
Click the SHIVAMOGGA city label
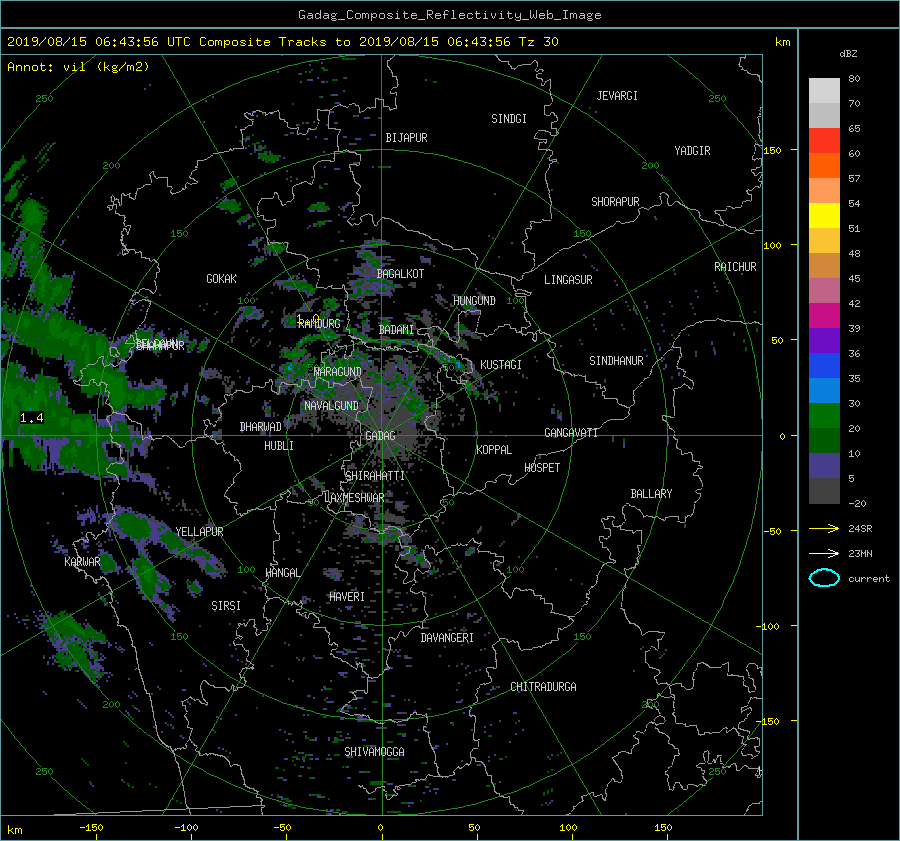coord(374,752)
